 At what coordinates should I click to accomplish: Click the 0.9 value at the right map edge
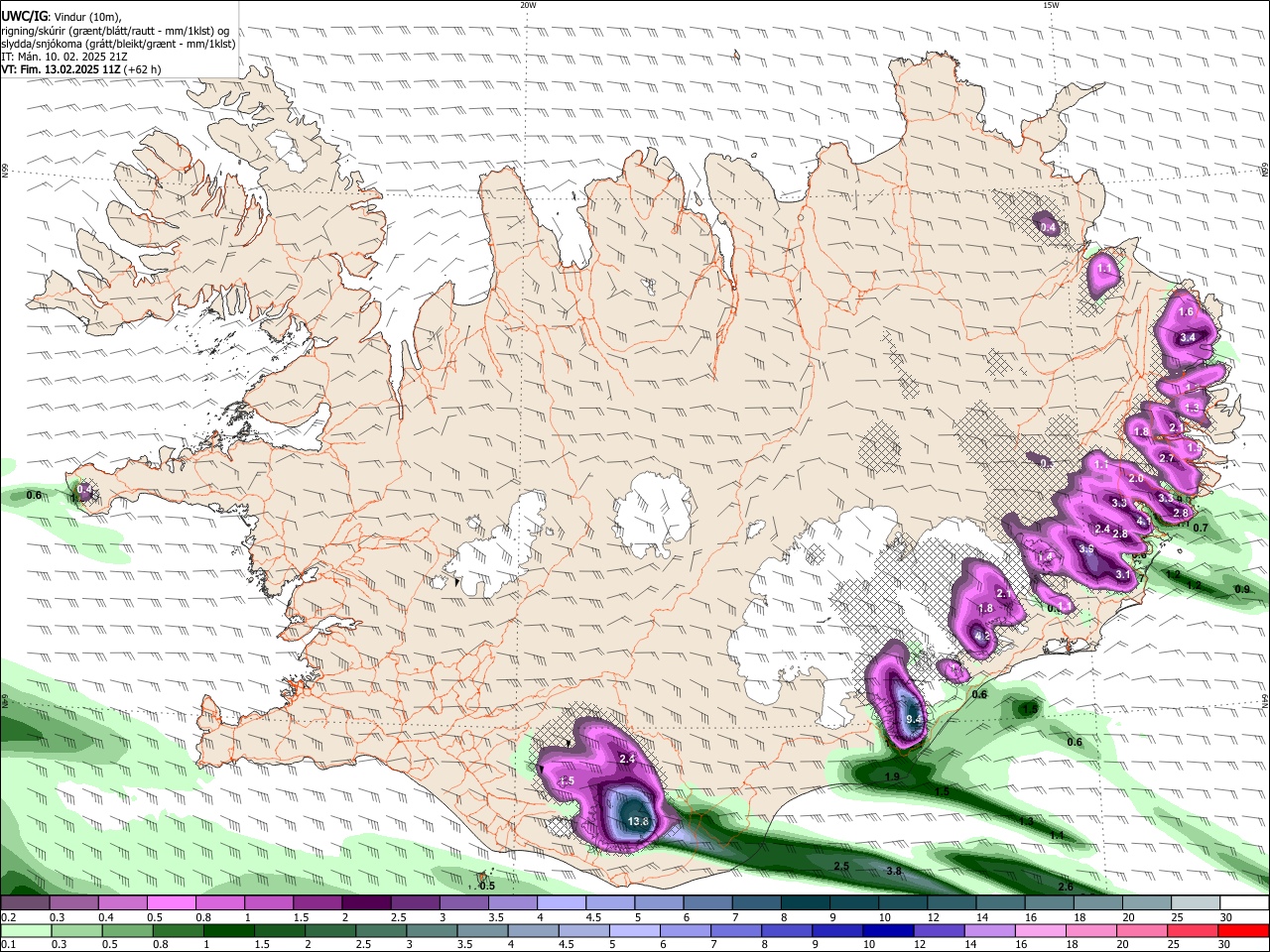[x=1242, y=589]
